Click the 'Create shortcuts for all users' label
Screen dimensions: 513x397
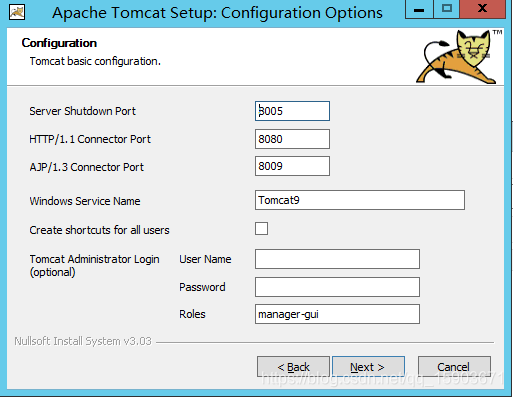pyautogui.click(x=99, y=230)
